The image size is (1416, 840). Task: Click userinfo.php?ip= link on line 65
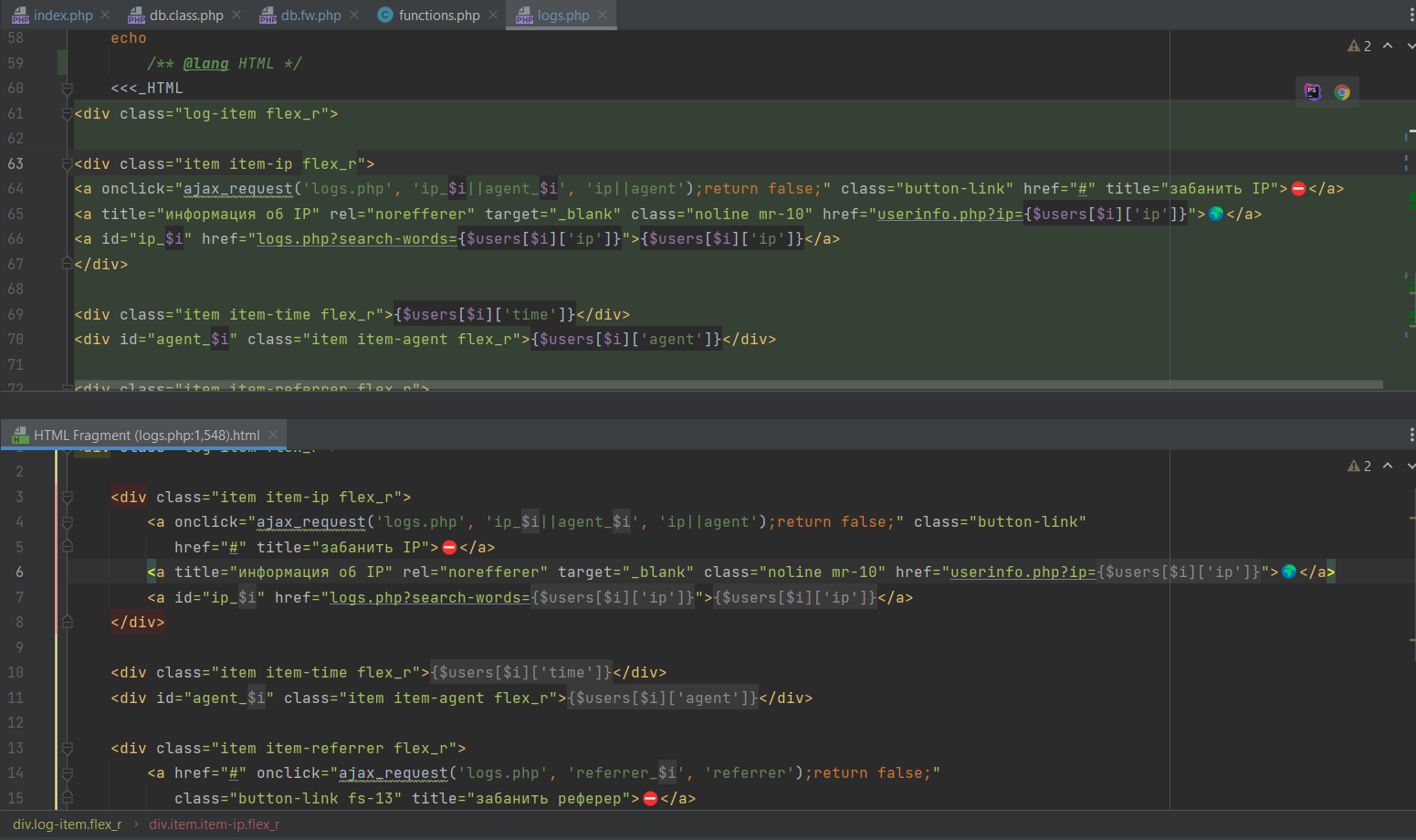950,215
